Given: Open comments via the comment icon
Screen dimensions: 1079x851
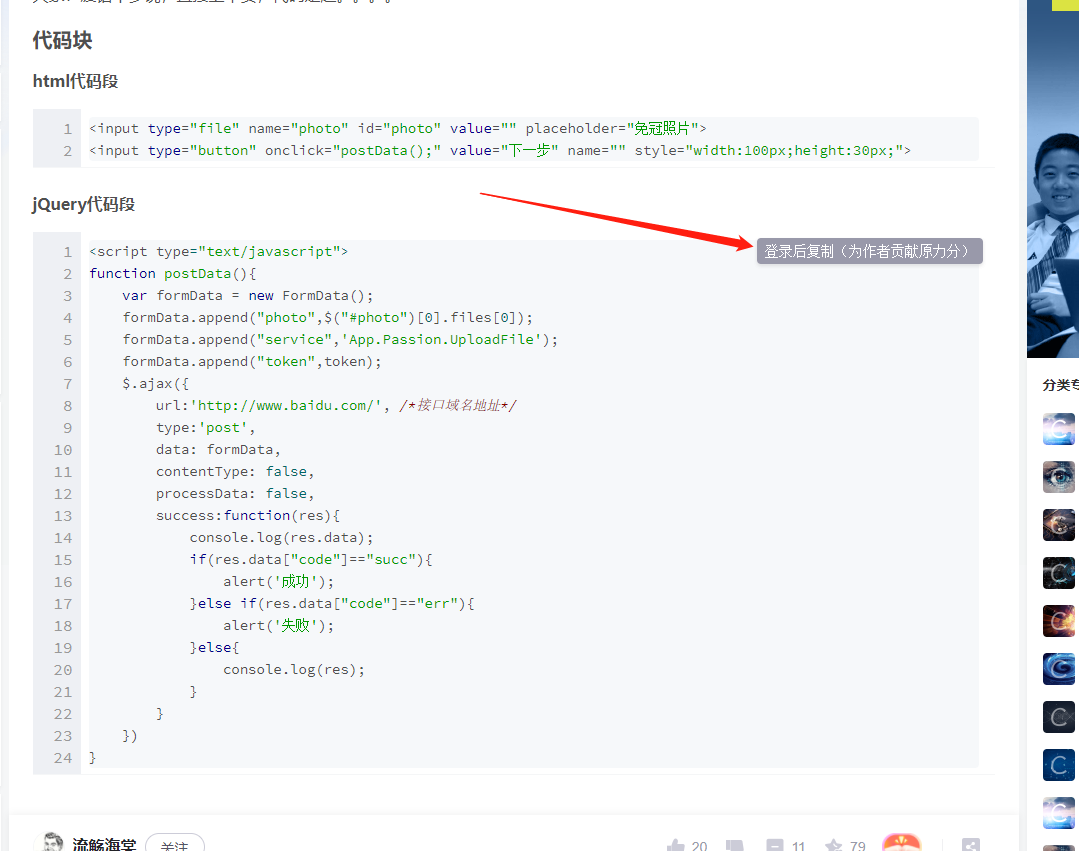Looking at the screenshot, I should point(775,846).
